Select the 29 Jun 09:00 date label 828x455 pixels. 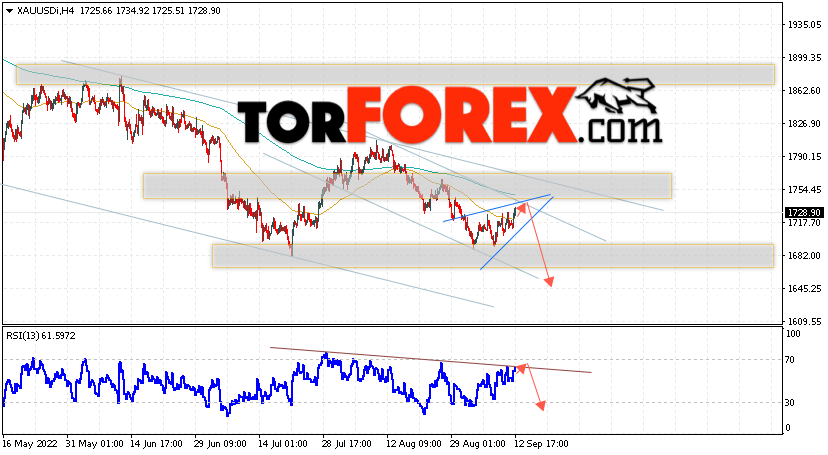click(220, 444)
